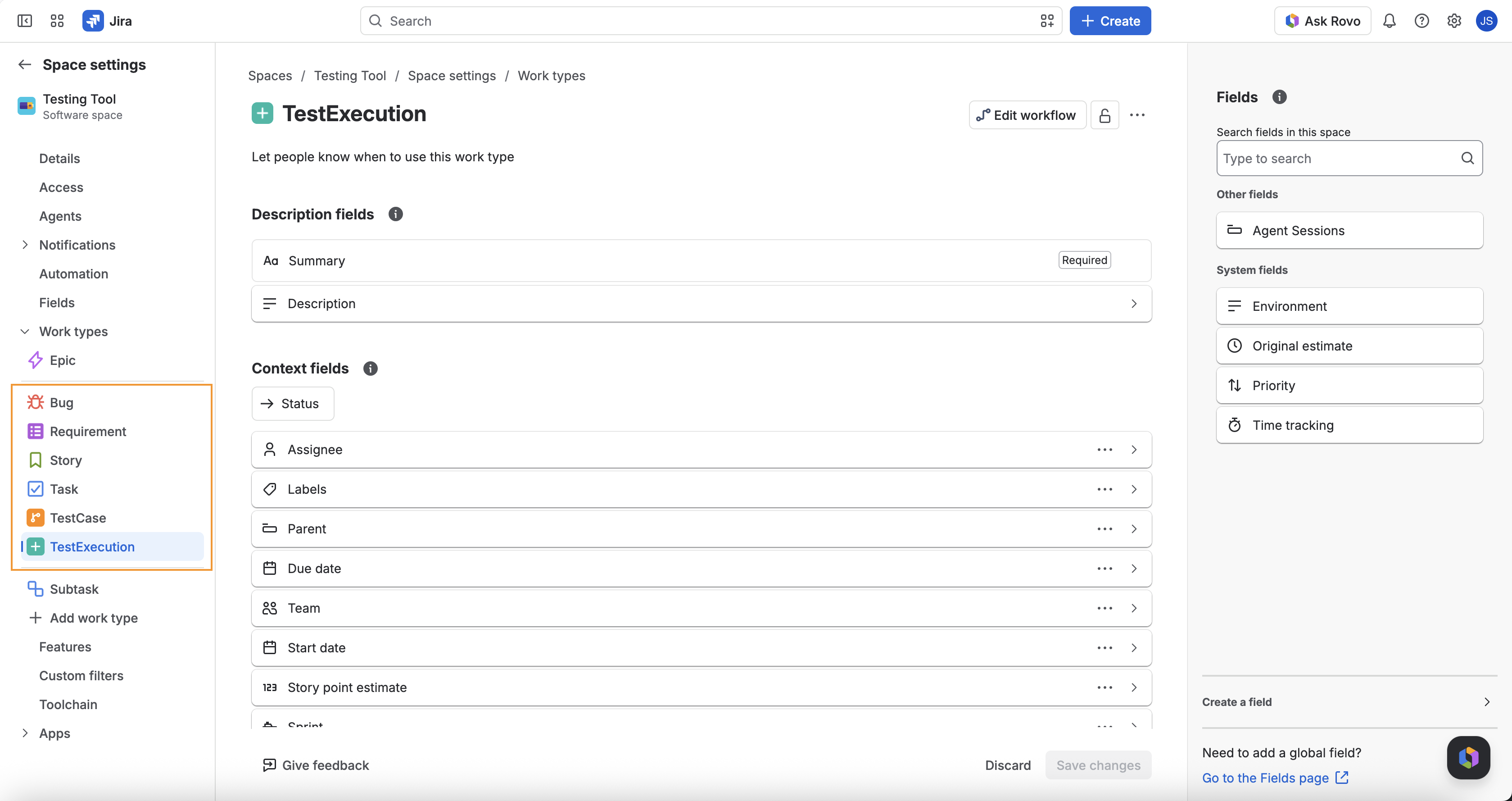Click Discard button

tap(1007, 765)
